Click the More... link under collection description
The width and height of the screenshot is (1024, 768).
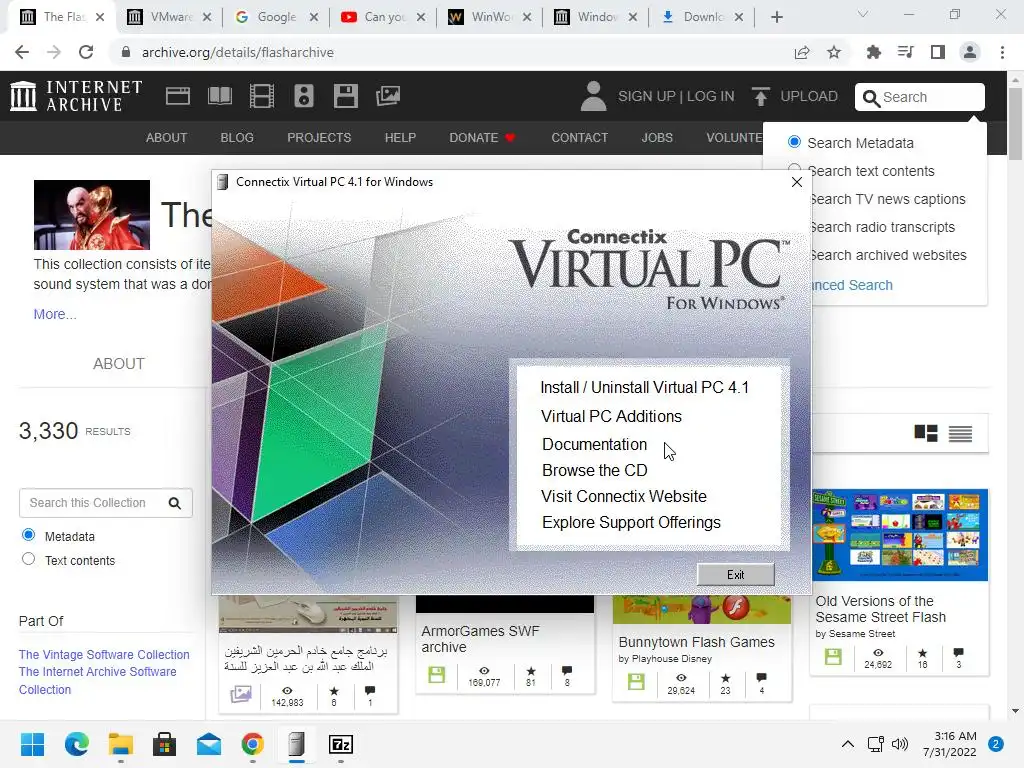tap(55, 314)
